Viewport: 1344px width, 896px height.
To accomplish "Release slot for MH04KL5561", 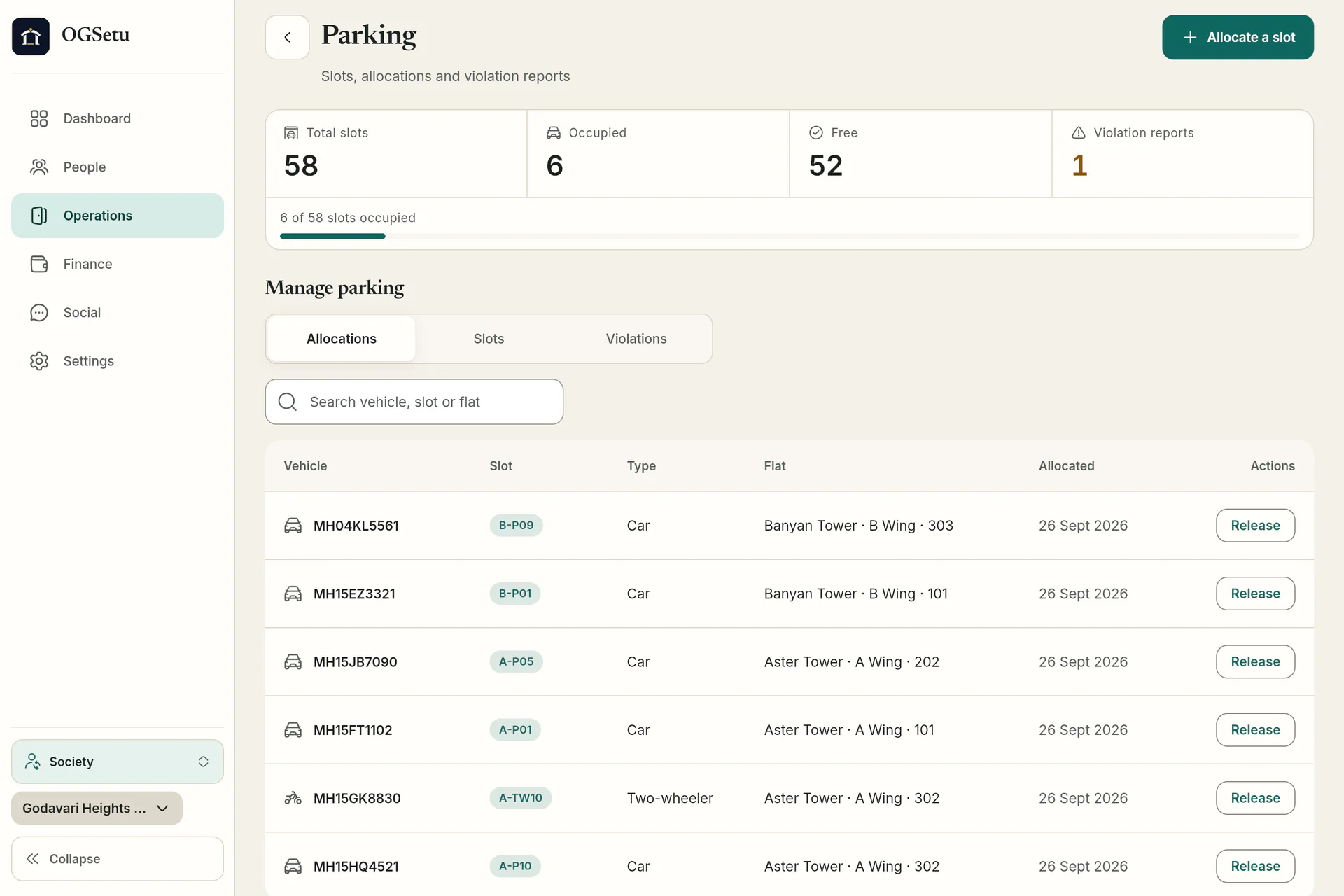I will click(x=1255, y=526).
